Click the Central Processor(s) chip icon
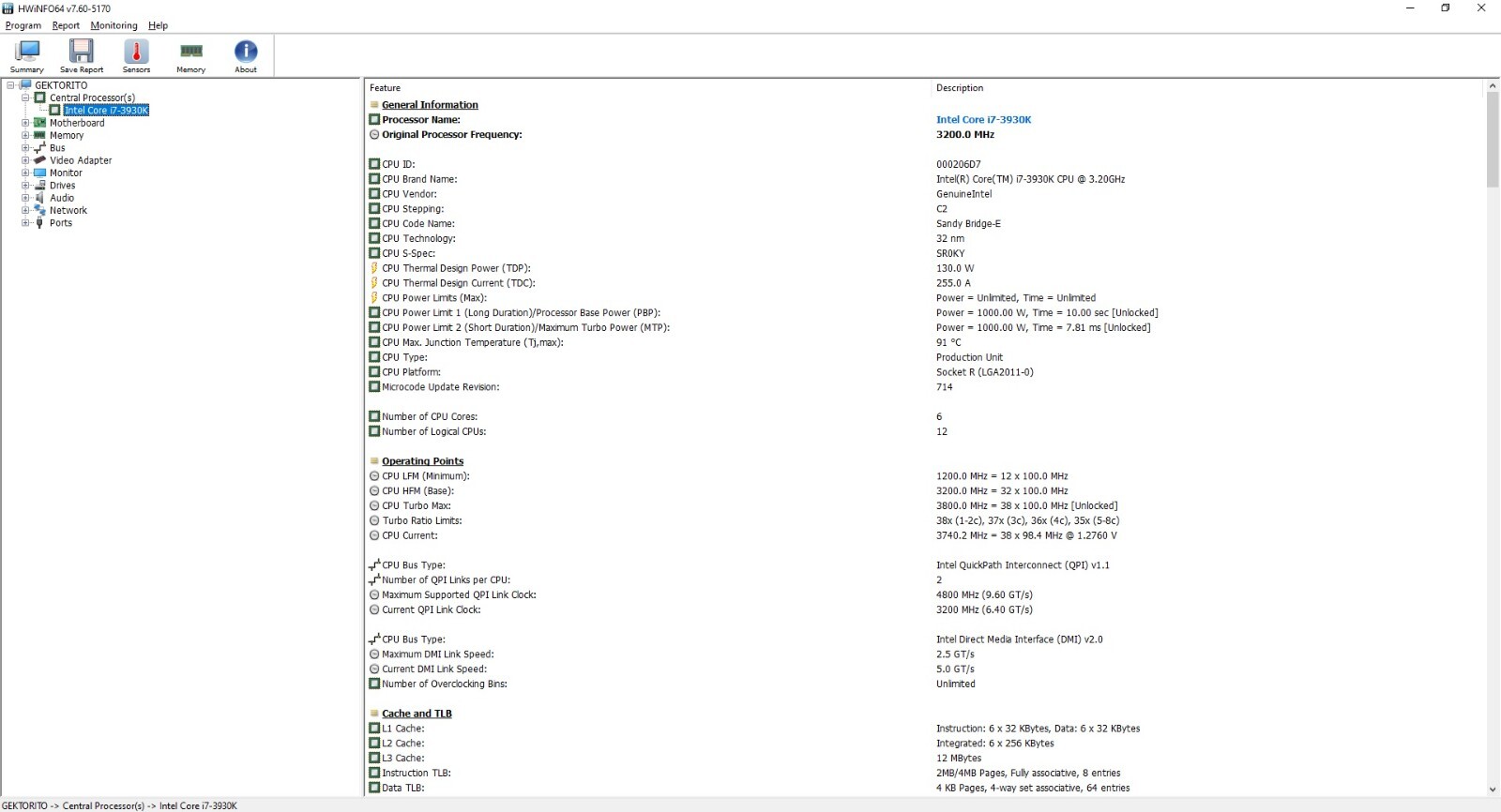The image size is (1501, 812). pyautogui.click(x=39, y=98)
